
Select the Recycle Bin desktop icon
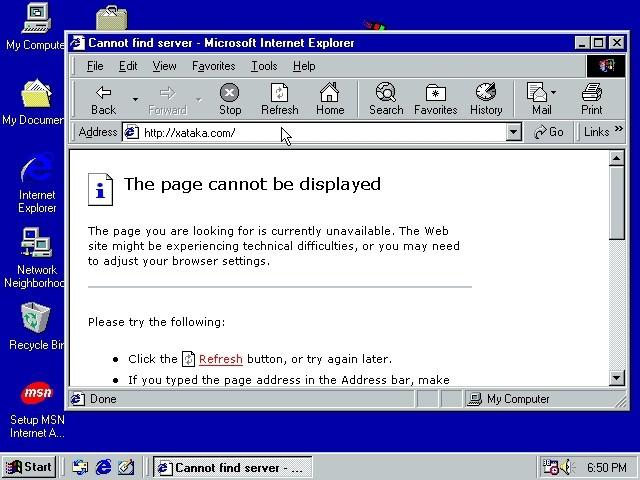point(36,327)
